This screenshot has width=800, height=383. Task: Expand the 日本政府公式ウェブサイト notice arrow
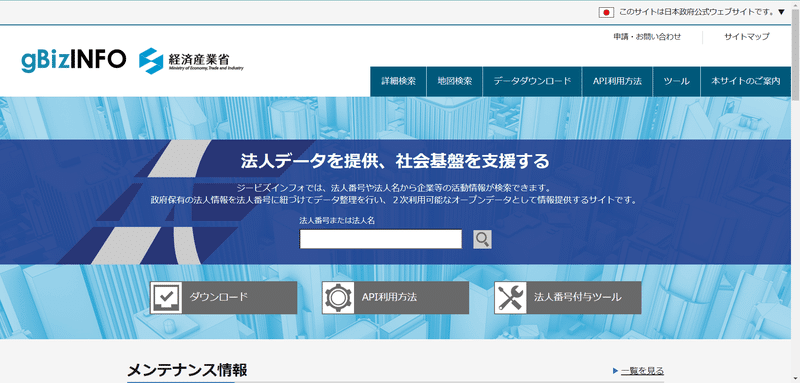tap(781, 12)
